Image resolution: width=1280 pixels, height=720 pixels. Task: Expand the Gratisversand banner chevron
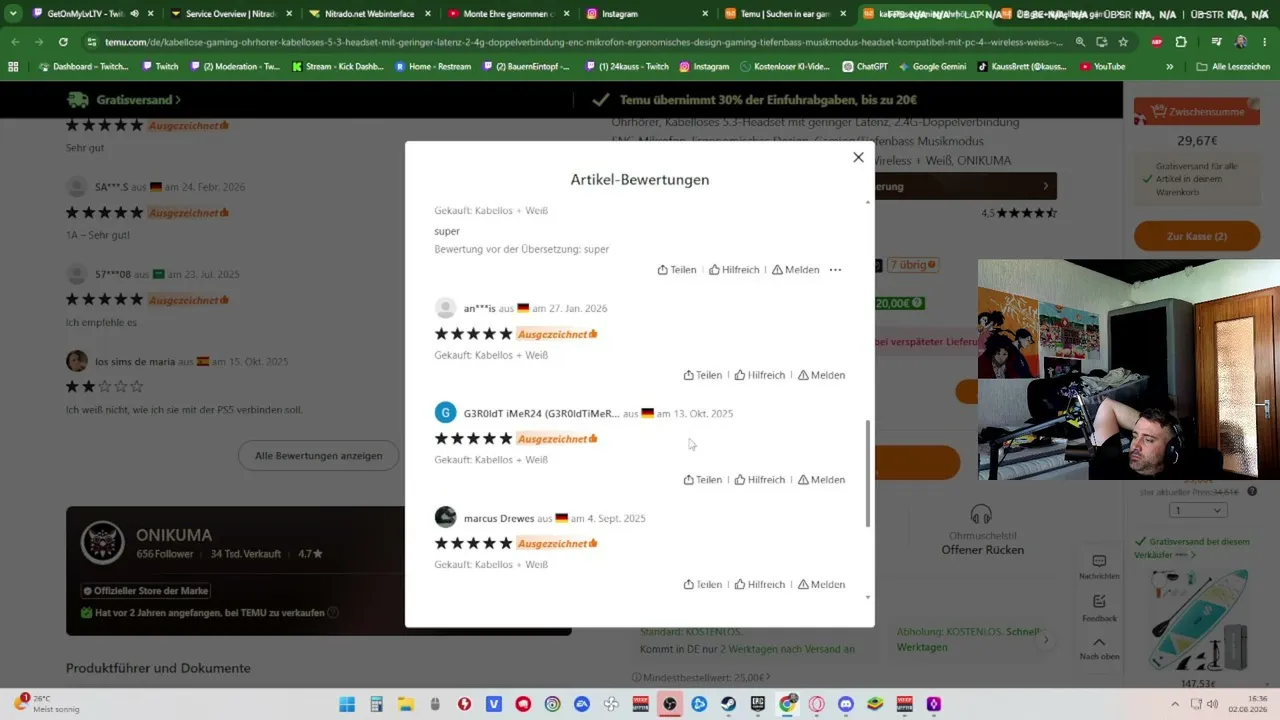(x=178, y=100)
